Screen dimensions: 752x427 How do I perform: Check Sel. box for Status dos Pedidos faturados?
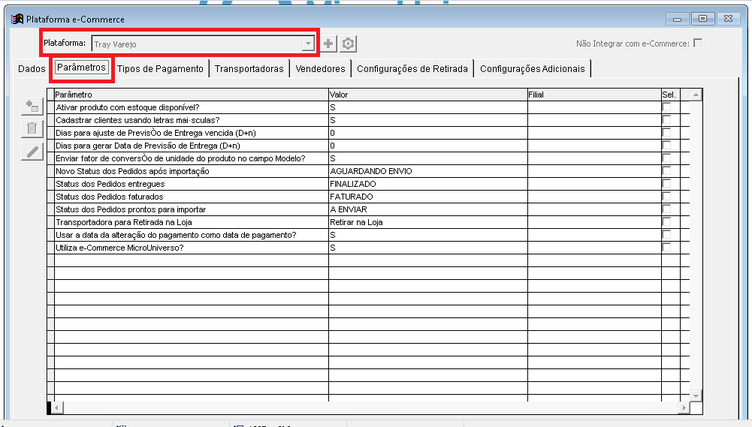(667, 196)
